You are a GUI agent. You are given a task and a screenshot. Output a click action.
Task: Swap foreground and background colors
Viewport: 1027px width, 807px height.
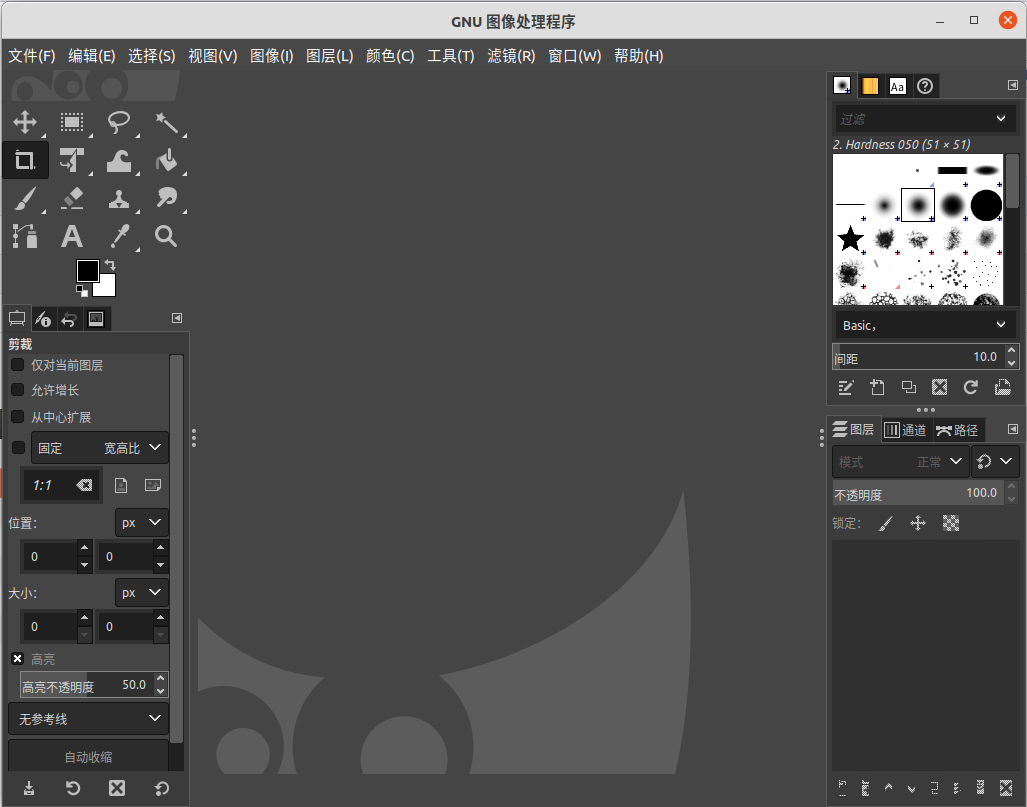click(110, 265)
